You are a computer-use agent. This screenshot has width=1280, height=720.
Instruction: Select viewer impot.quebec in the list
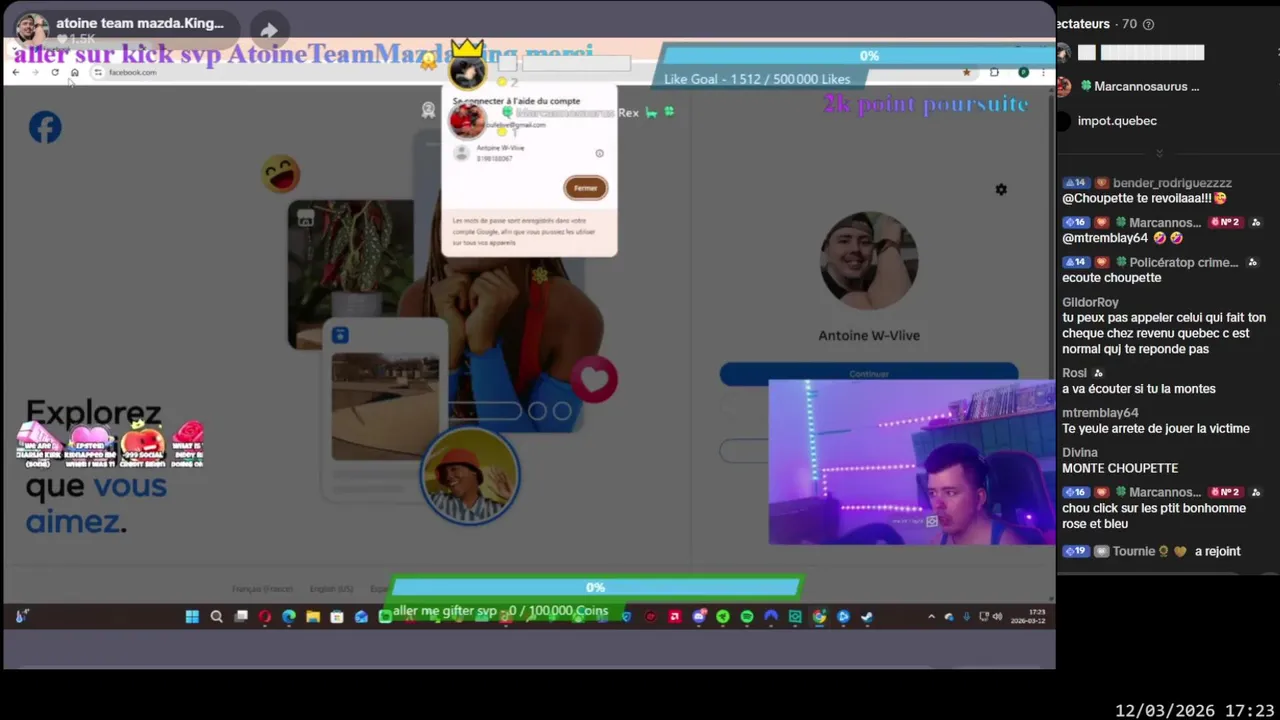[x=1117, y=121]
